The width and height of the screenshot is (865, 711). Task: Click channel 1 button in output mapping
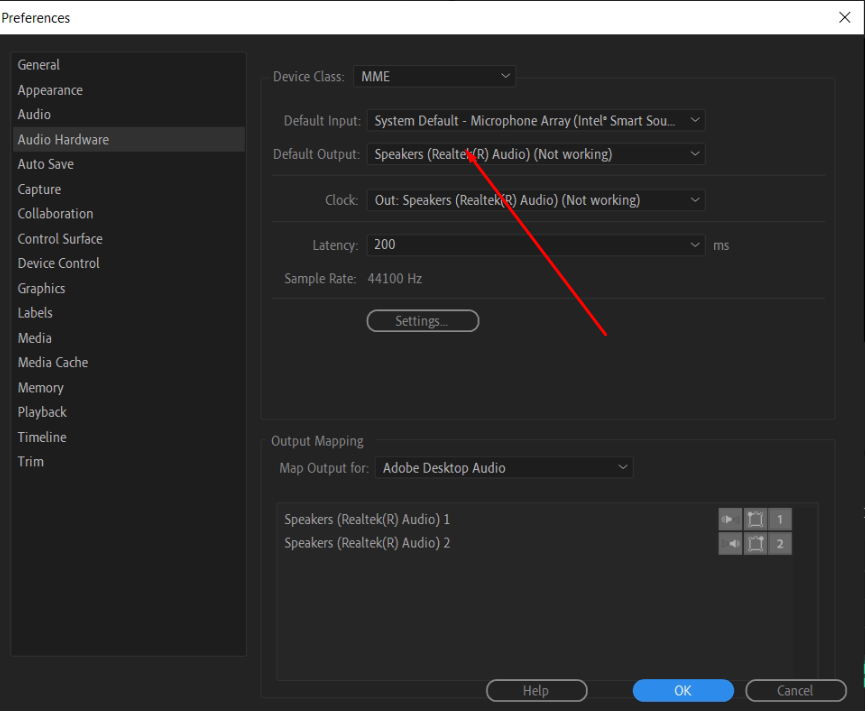pyautogui.click(x=780, y=519)
